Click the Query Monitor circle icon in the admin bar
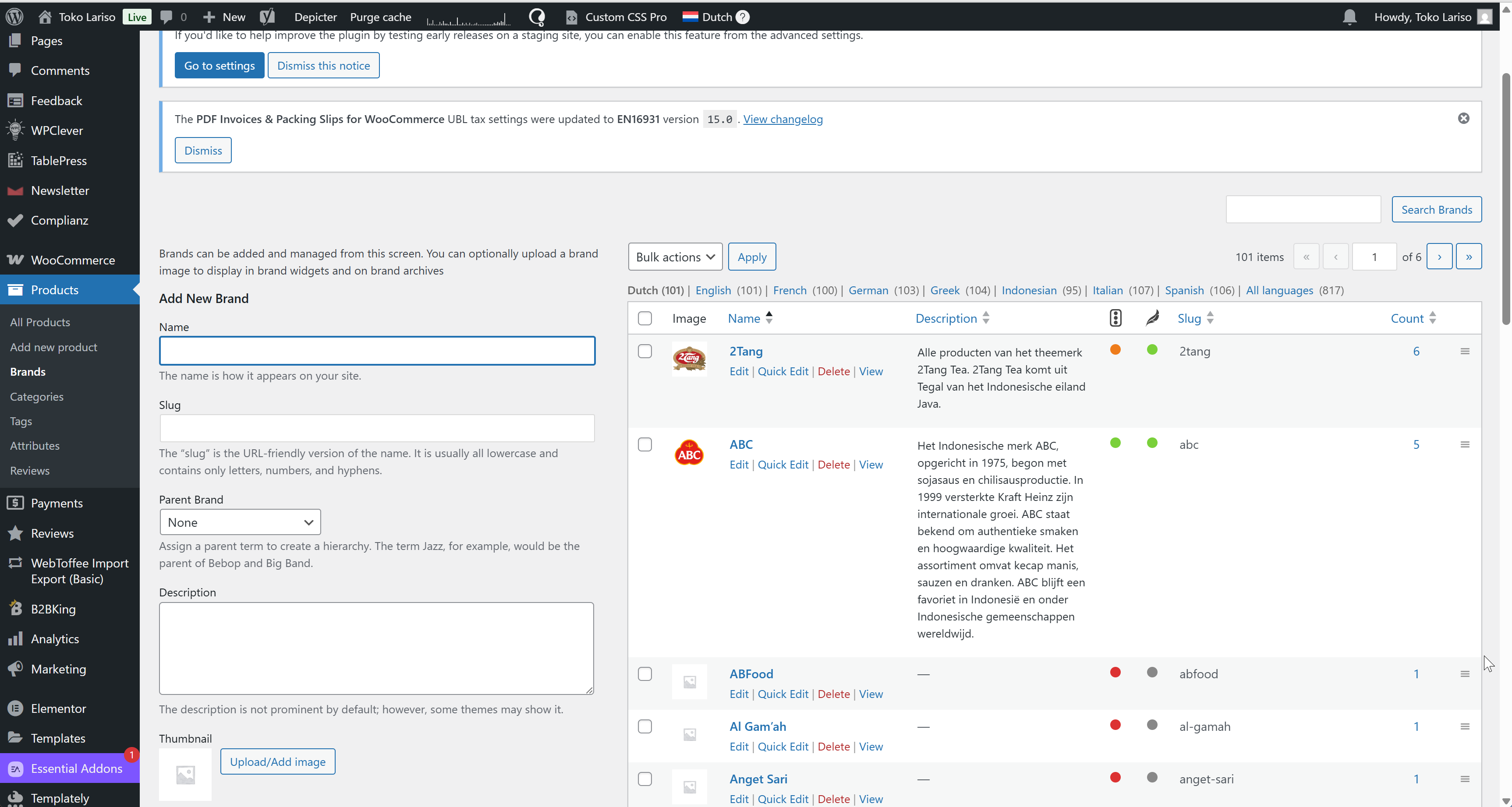Image resolution: width=1512 pixels, height=807 pixels. click(537, 17)
